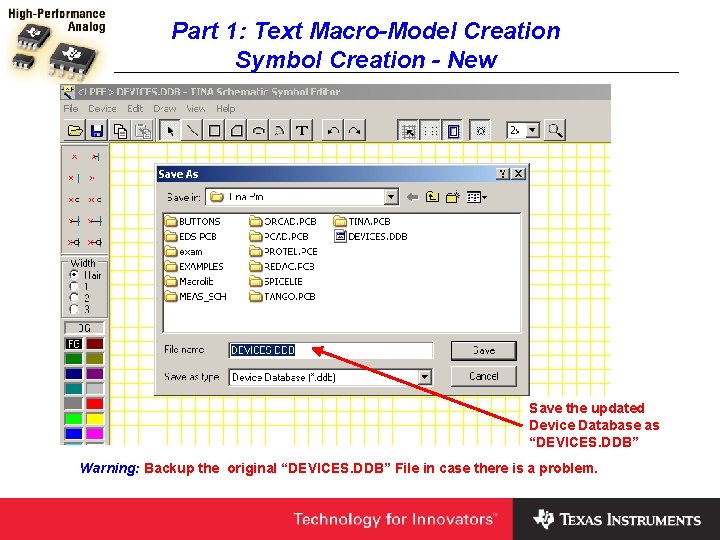Click the blue floppy Save toolbar icon
720x540 pixels.
[x=96, y=131]
